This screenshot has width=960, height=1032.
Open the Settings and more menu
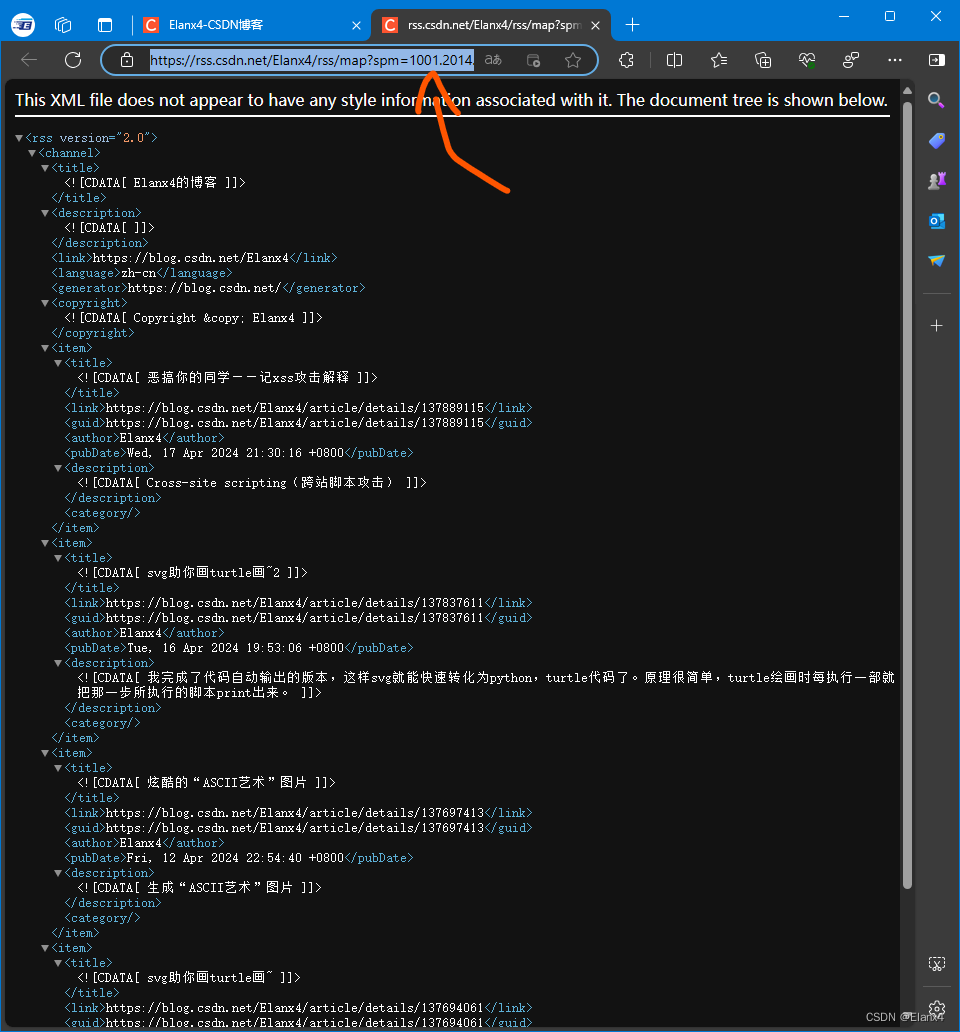point(895,60)
